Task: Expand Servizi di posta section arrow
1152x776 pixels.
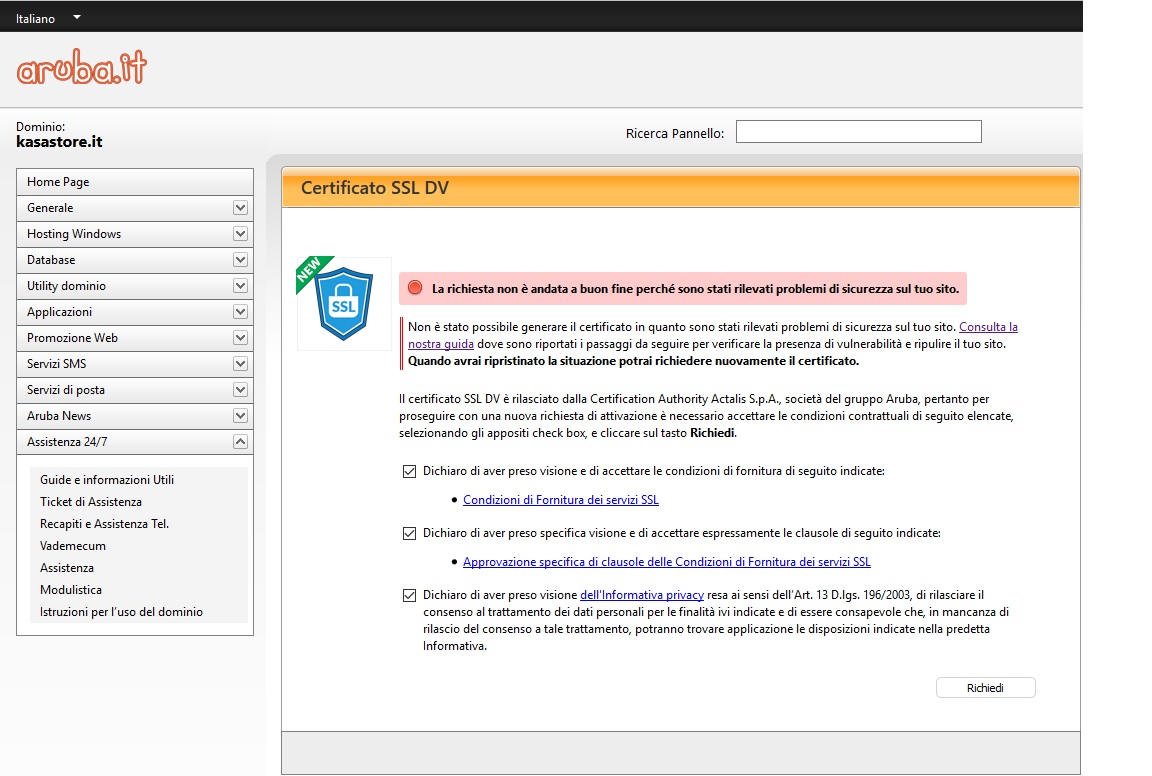Action: point(240,389)
